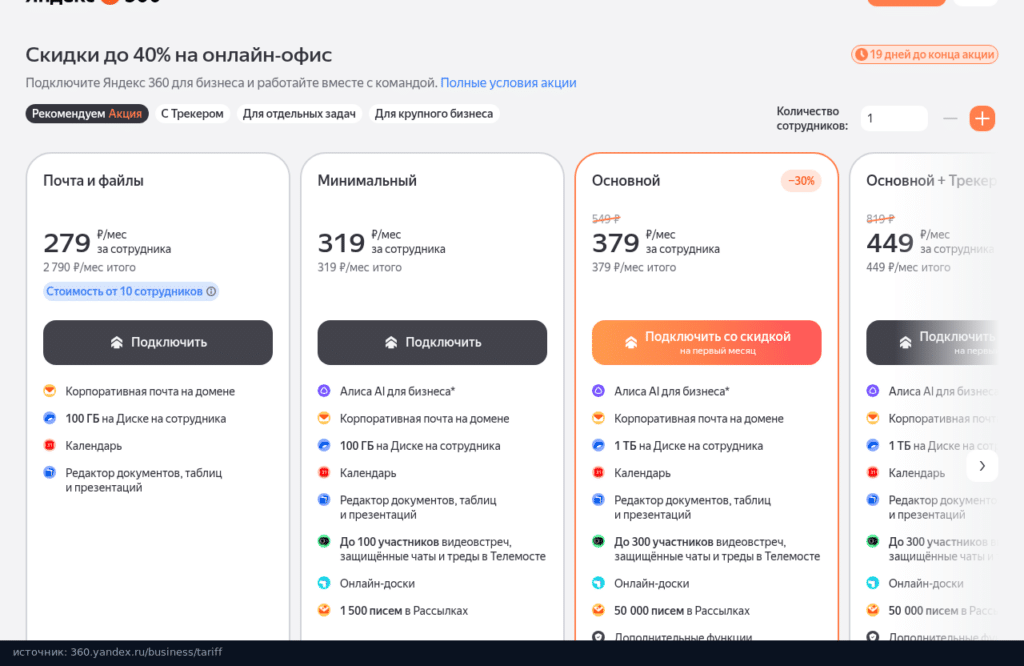1024x666 pixels.
Task: Click Calendar icon in 'Почта и файлы' card
Action: point(50,445)
